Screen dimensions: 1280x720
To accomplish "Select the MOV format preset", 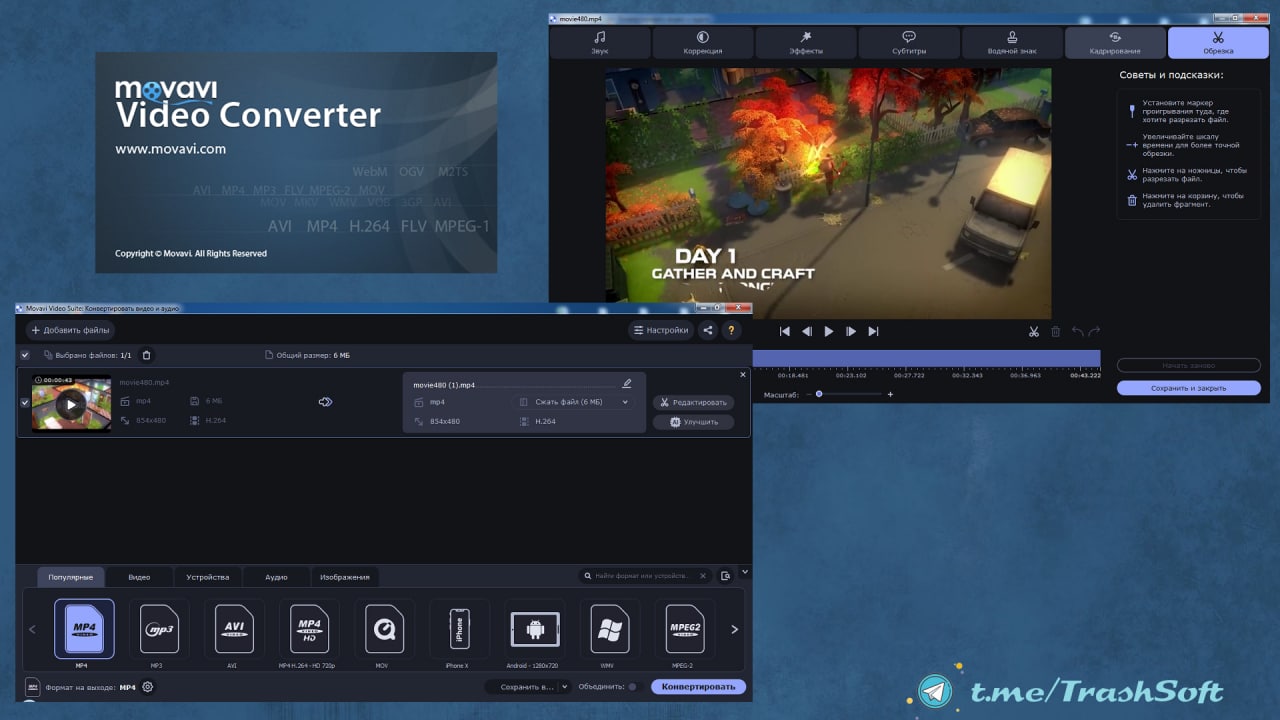I will pos(384,629).
